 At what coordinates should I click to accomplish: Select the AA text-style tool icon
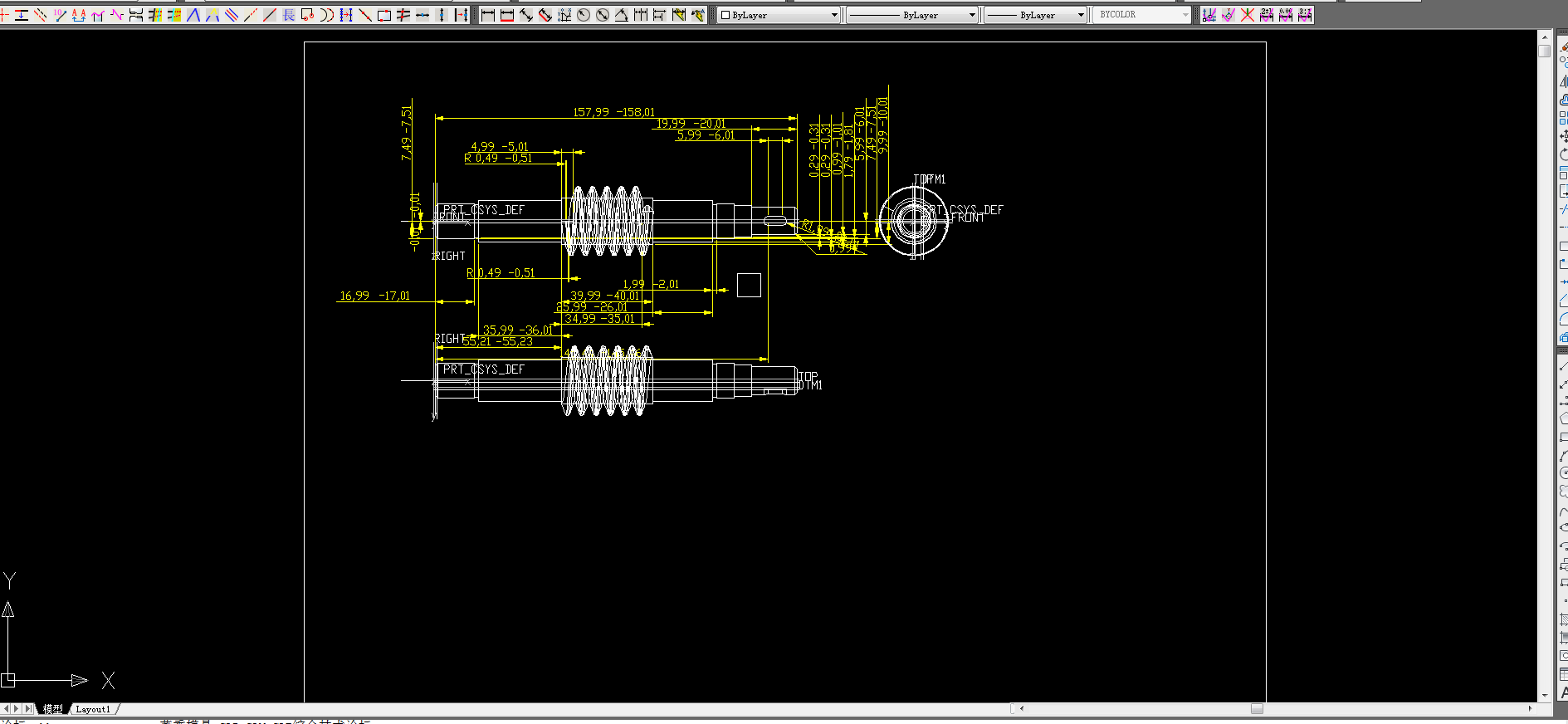coord(79,15)
